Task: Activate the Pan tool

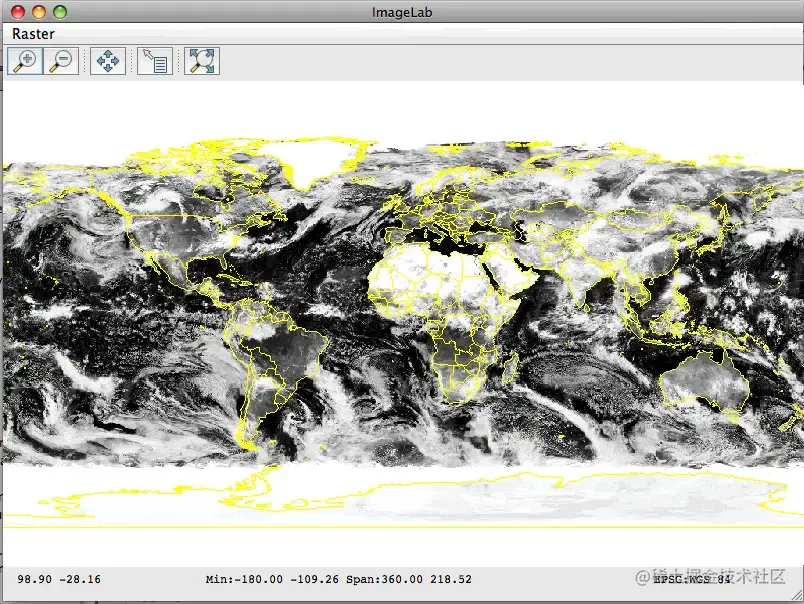Action: pyautogui.click(x=107, y=61)
